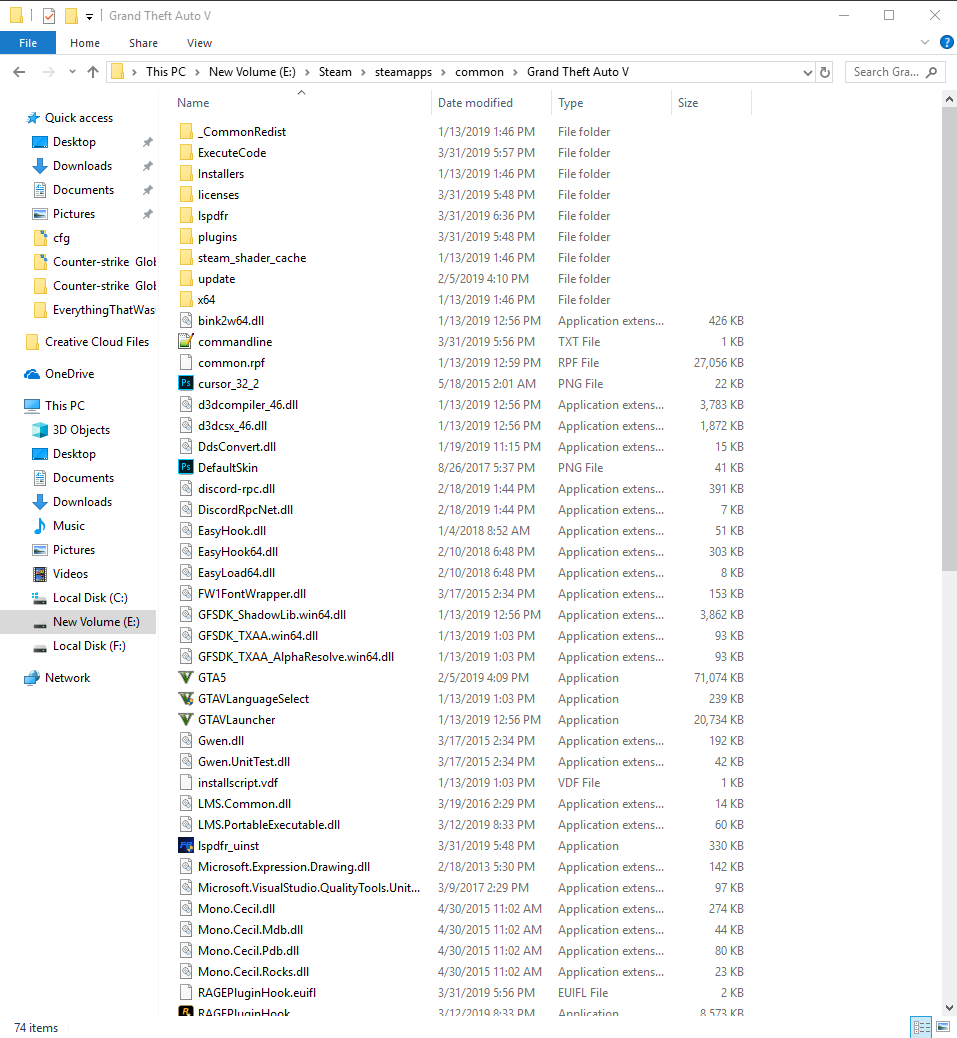The image size is (957, 1038).
Task: Expand the ribbon with the chevron
Action: 925,42
